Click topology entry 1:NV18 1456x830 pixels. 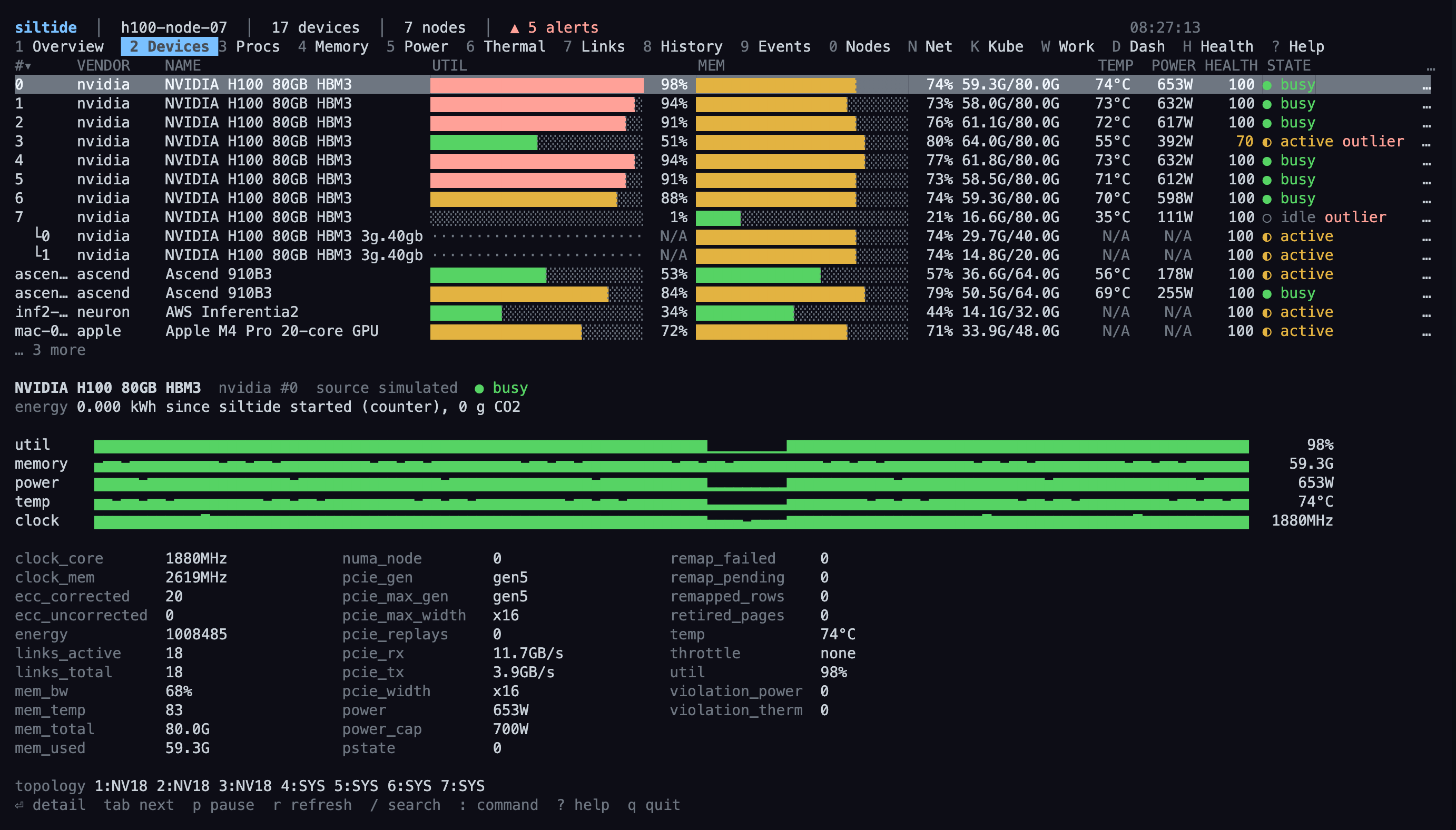click(x=121, y=786)
